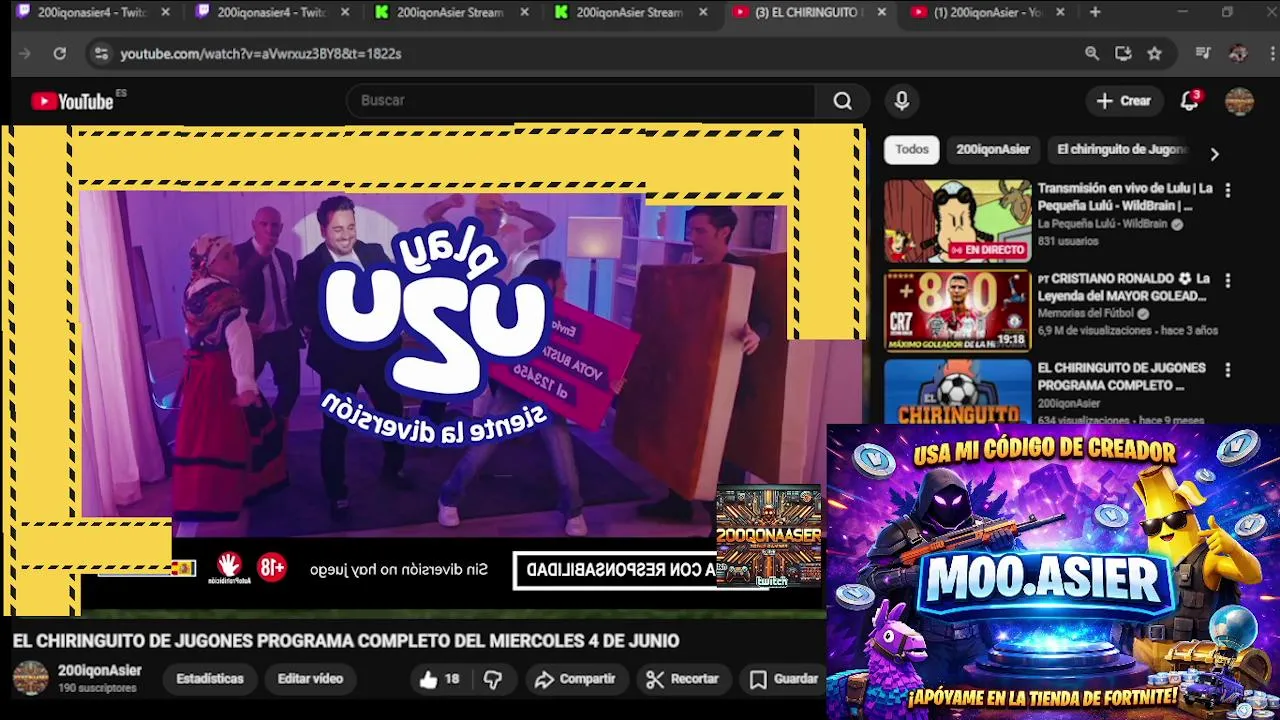Image resolution: width=1280 pixels, height=720 pixels.
Task: Open the notifications bell
Action: 1189,101
